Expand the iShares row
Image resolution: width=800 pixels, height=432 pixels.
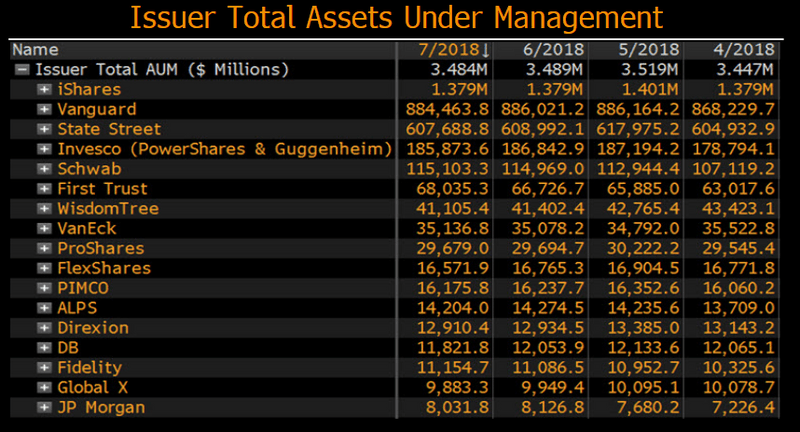tap(44, 89)
